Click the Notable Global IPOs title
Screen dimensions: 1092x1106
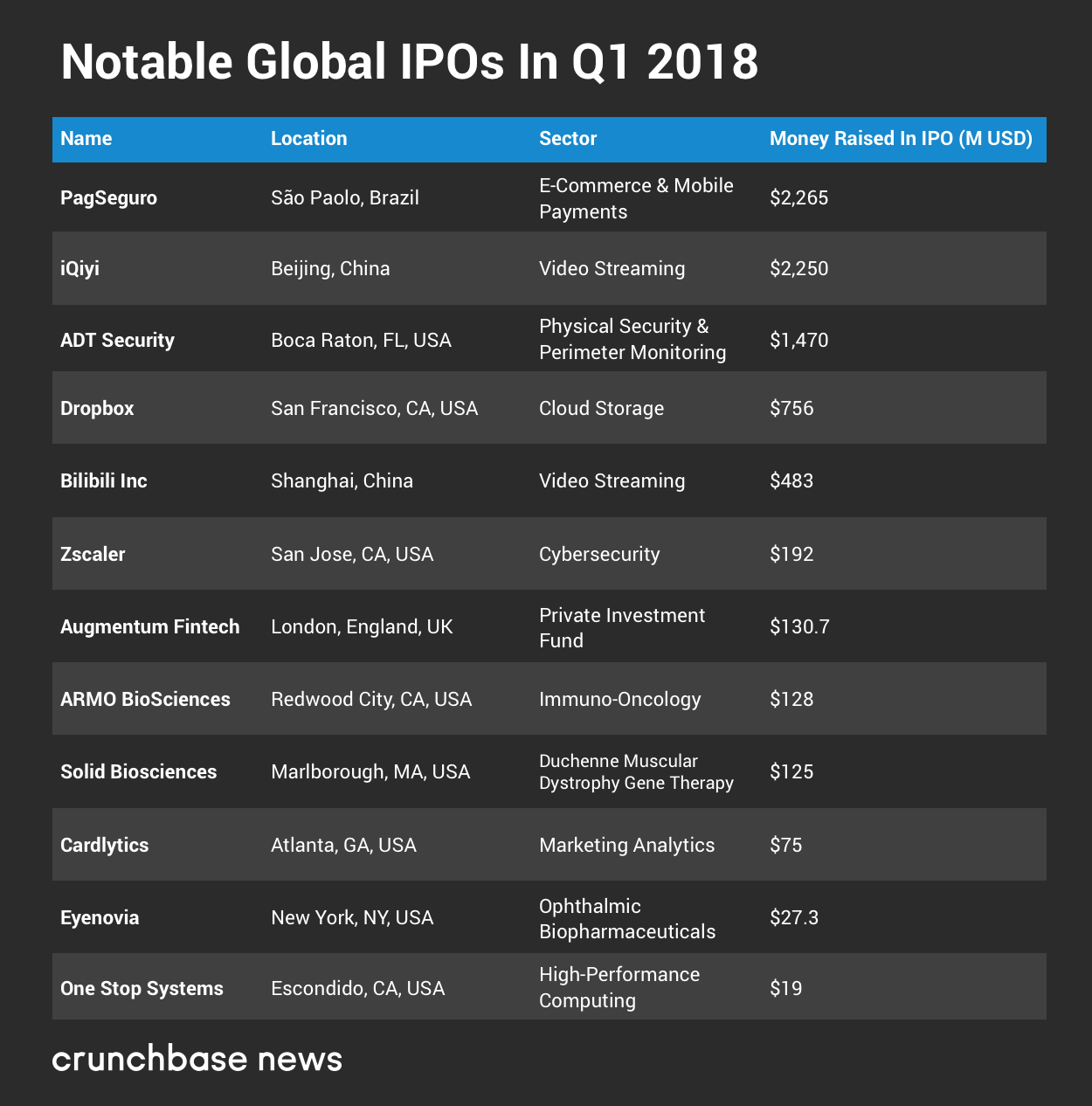pyautogui.click(x=409, y=63)
